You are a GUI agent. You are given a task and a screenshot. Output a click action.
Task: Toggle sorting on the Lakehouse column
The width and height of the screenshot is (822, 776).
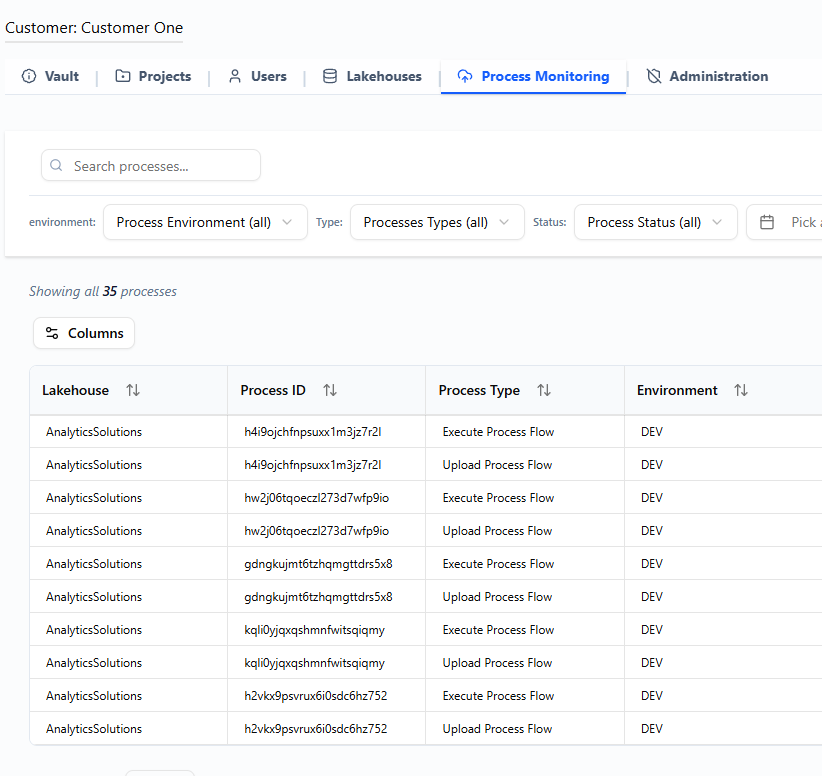point(132,390)
